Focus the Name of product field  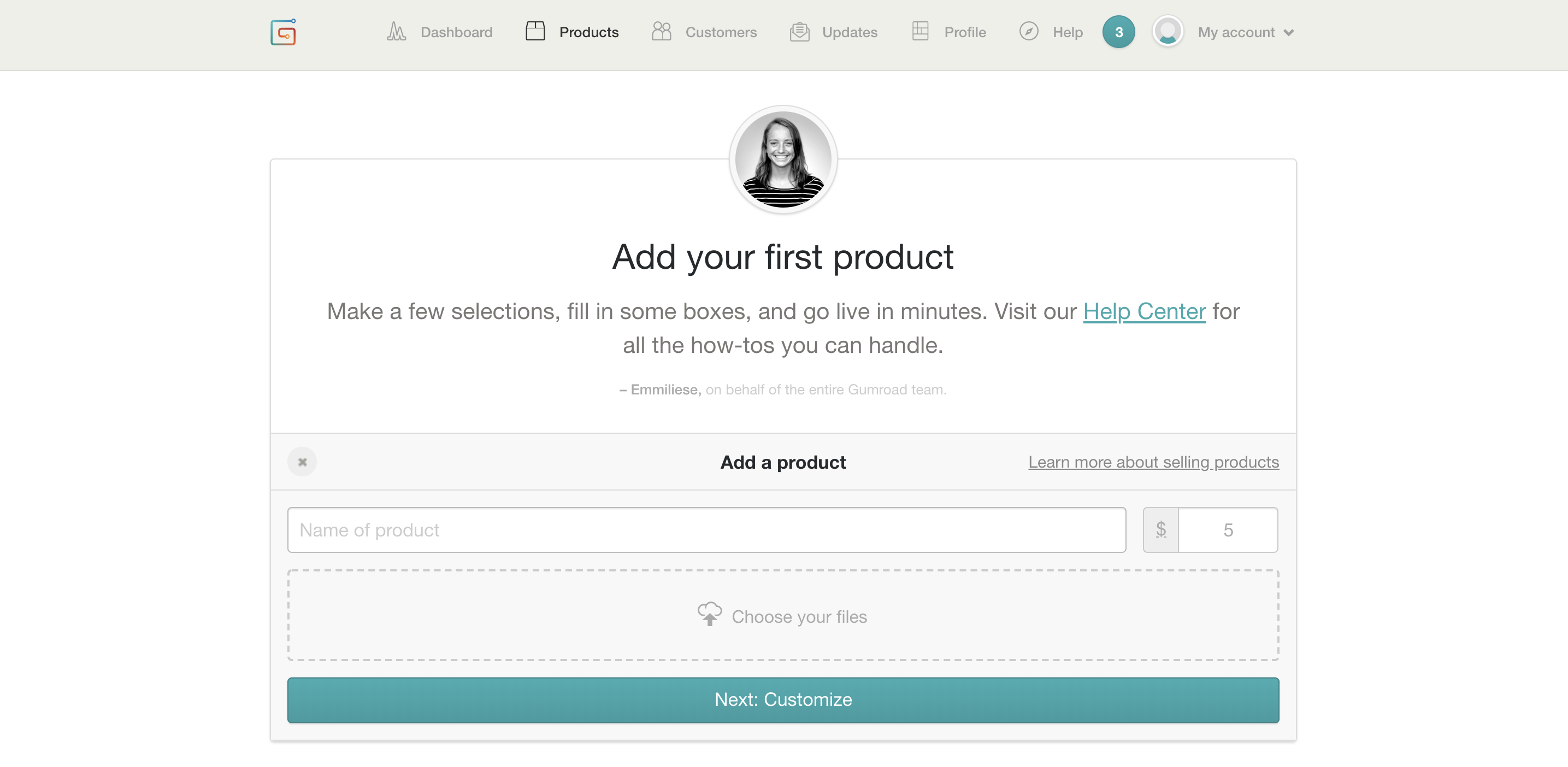point(706,529)
